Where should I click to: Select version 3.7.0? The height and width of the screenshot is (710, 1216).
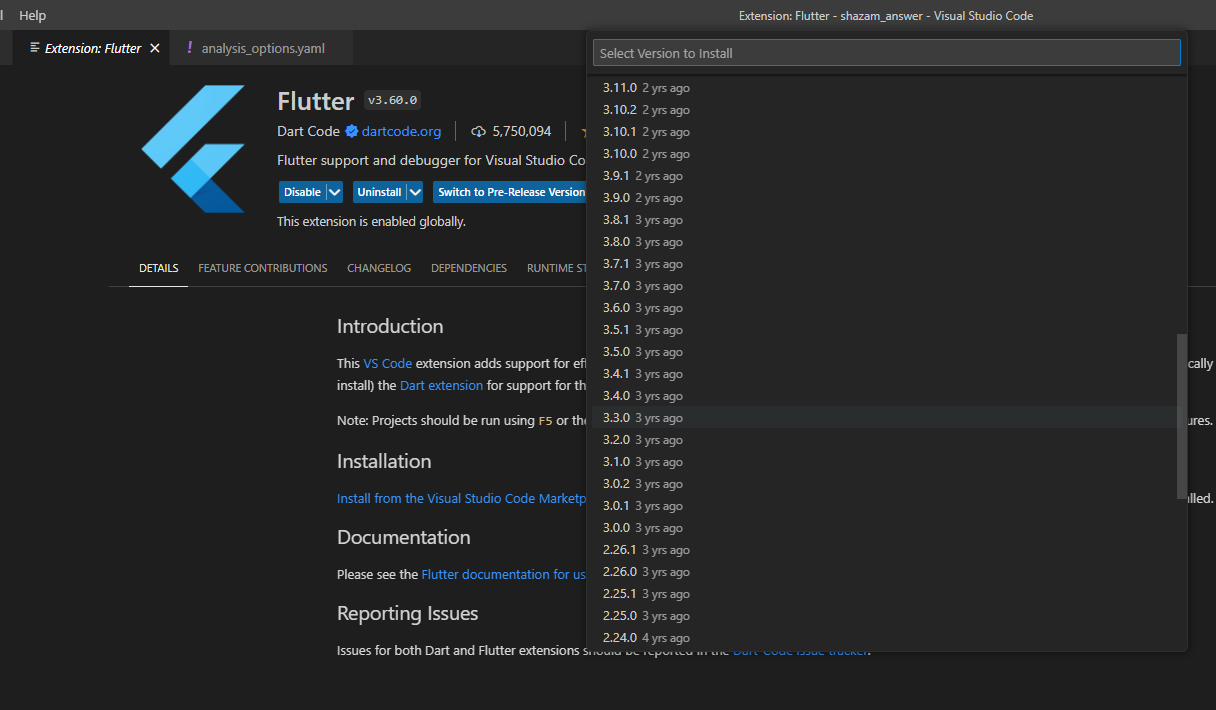887,286
